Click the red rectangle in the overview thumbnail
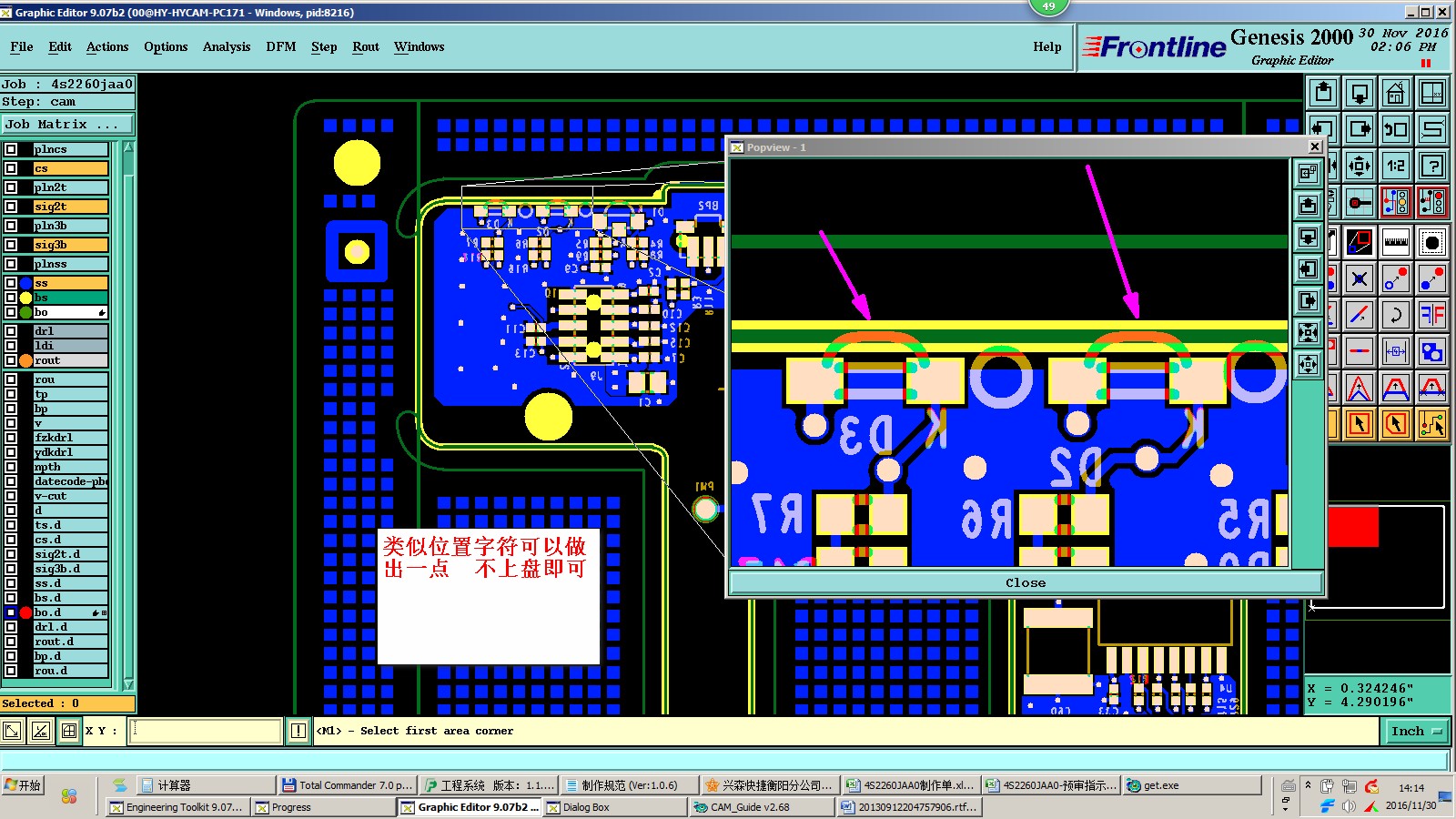Image resolution: width=1456 pixels, height=819 pixels. pos(1353,527)
